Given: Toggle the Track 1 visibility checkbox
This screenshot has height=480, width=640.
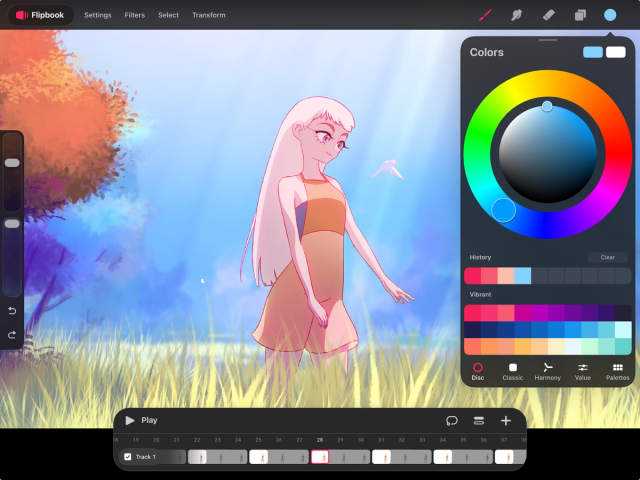Looking at the screenshot, I should [128, 457].
